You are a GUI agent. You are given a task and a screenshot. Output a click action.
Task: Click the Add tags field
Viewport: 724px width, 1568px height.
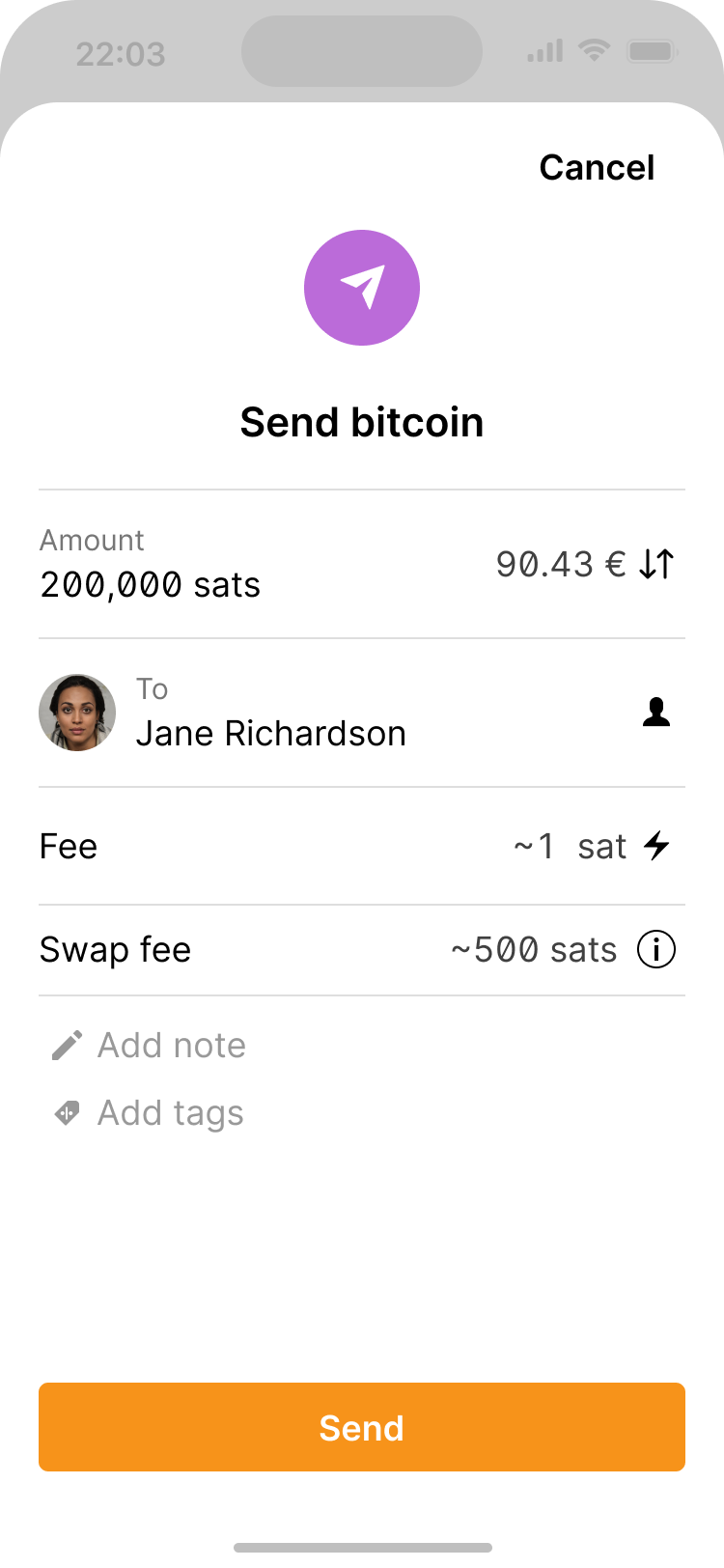[171, 1113]
